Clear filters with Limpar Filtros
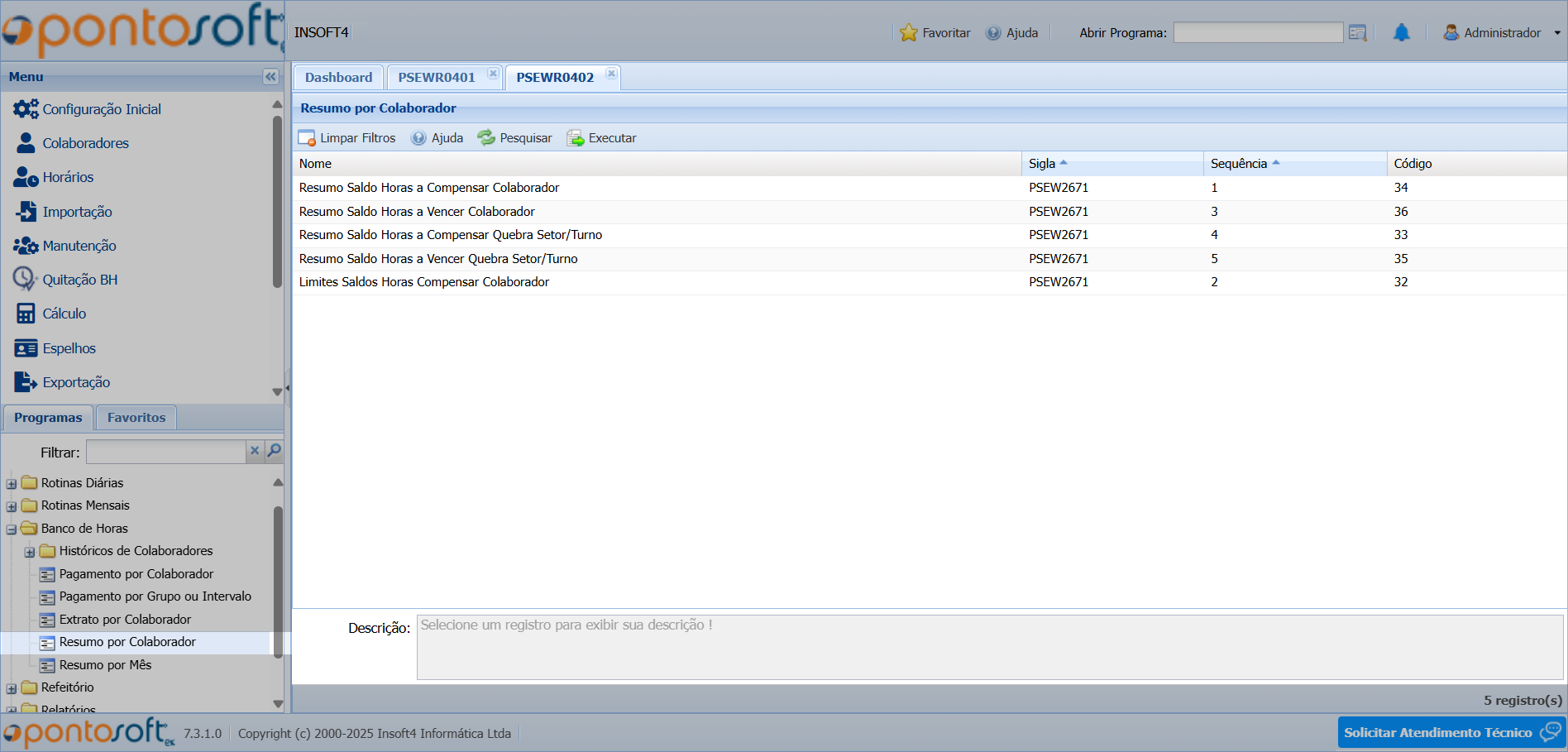This screenshot has width=1568, height=752. (347, 138)
